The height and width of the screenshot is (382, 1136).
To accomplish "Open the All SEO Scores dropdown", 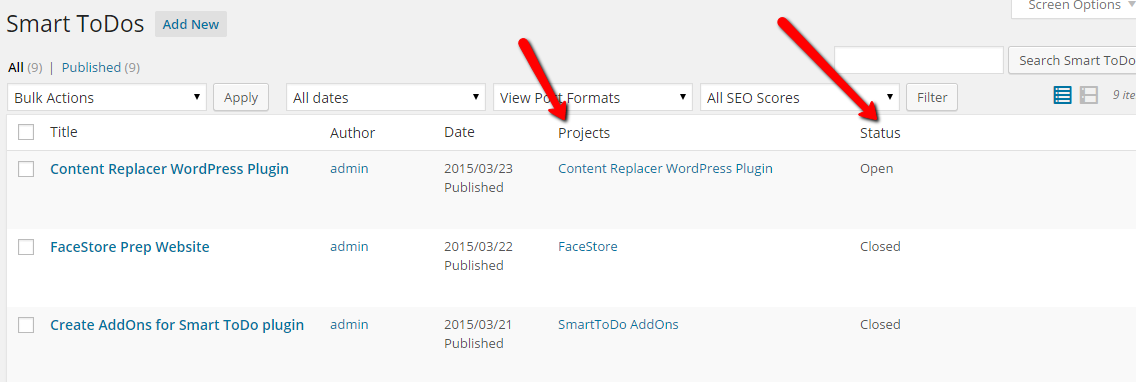I will coord(800,97).
